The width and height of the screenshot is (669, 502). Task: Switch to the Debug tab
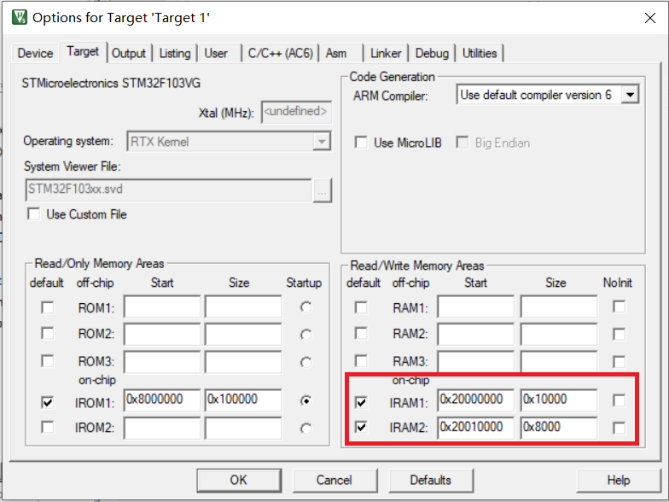click(x=432, y=53)
